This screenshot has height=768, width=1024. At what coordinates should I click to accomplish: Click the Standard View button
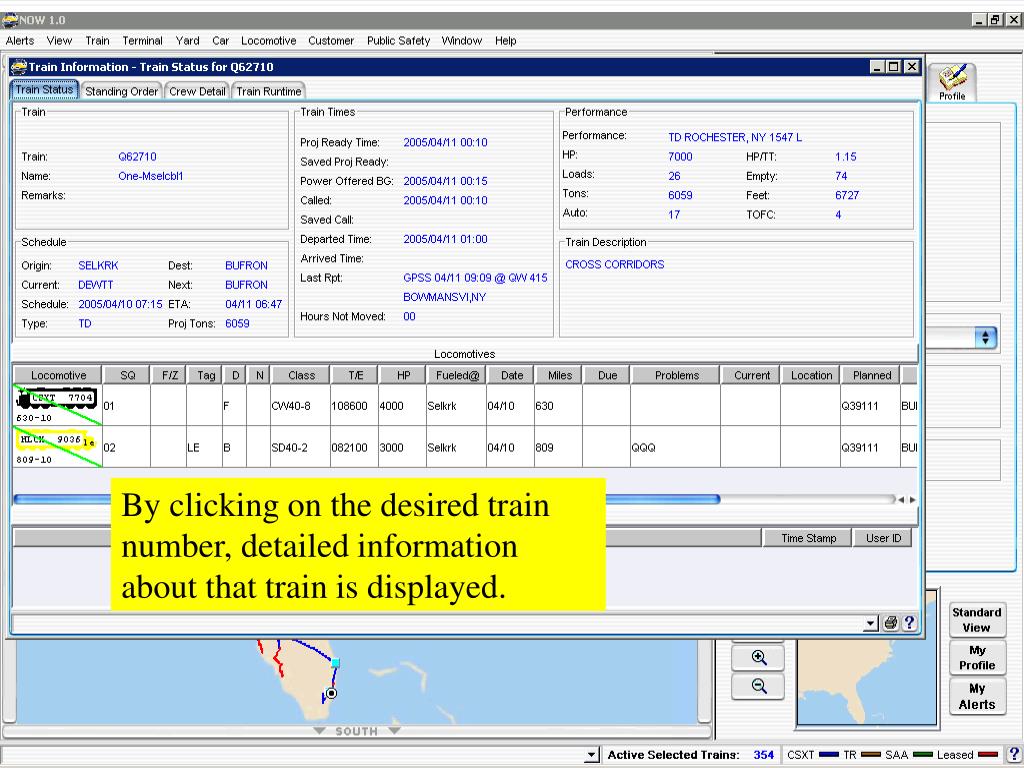[976, 620]
